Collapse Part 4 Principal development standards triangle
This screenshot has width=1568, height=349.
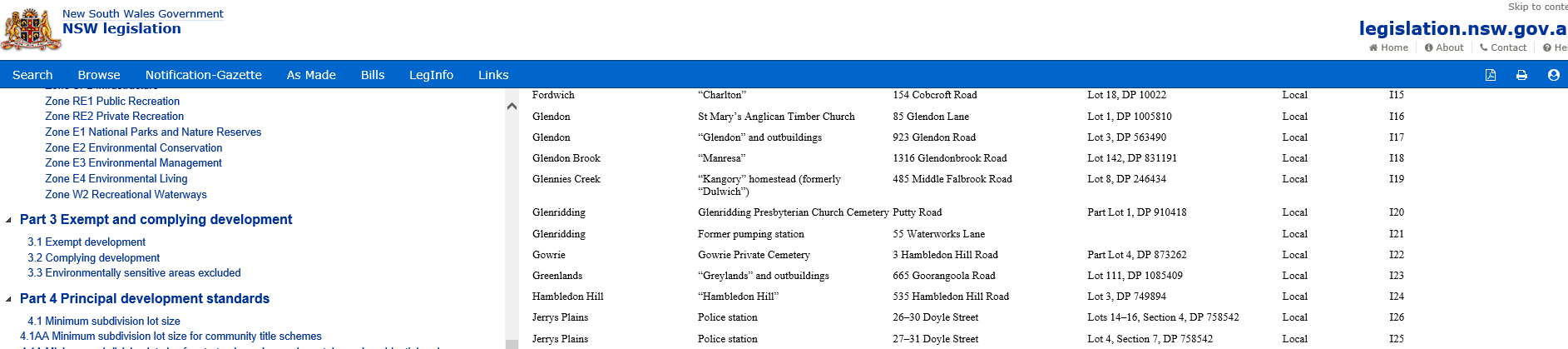coord(8,299)
